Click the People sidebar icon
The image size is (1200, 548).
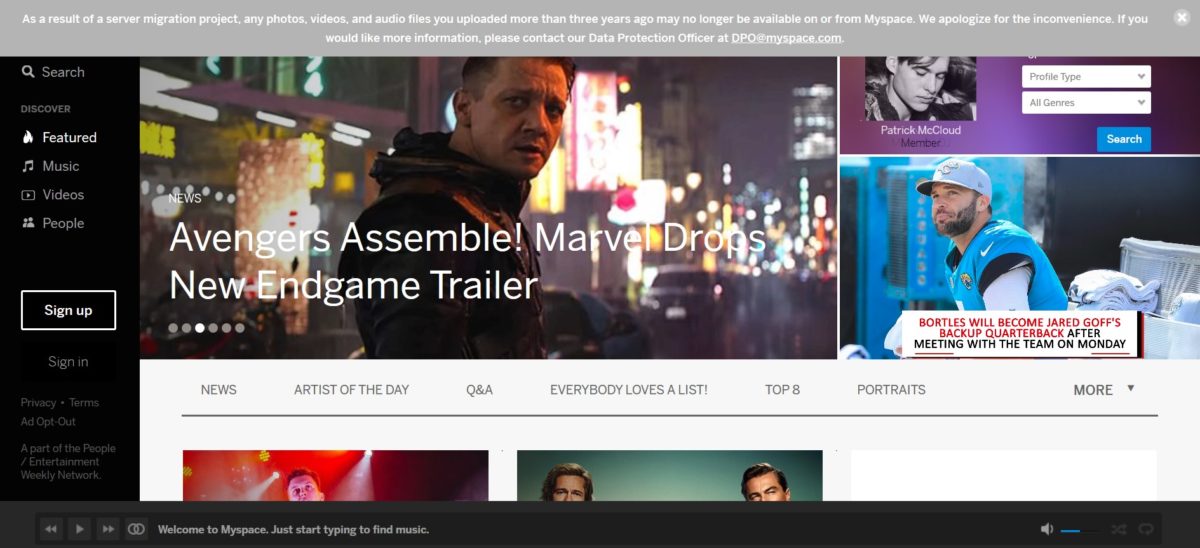click(x=28, y=223)
